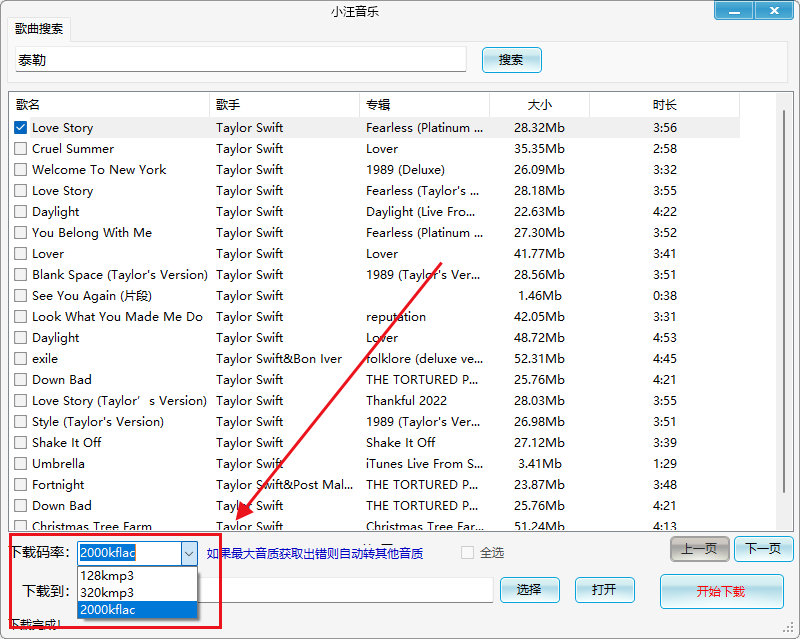Select the Umbrella checkbox

pyautogui.click(x=20, y=463)
